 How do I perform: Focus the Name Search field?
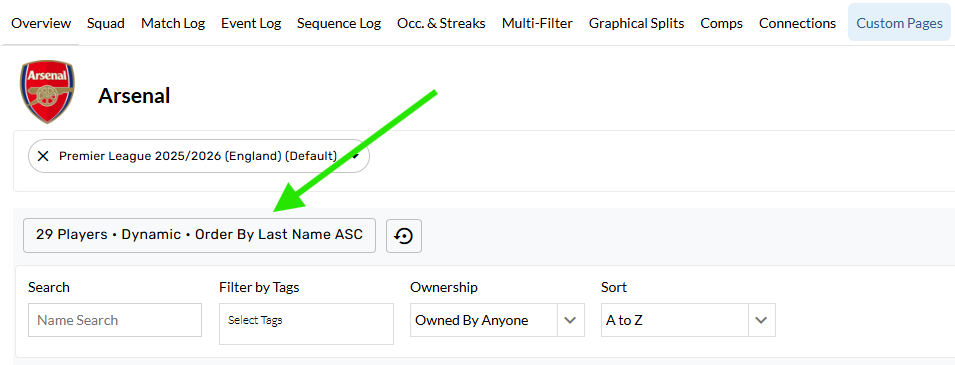coord(115,320)
